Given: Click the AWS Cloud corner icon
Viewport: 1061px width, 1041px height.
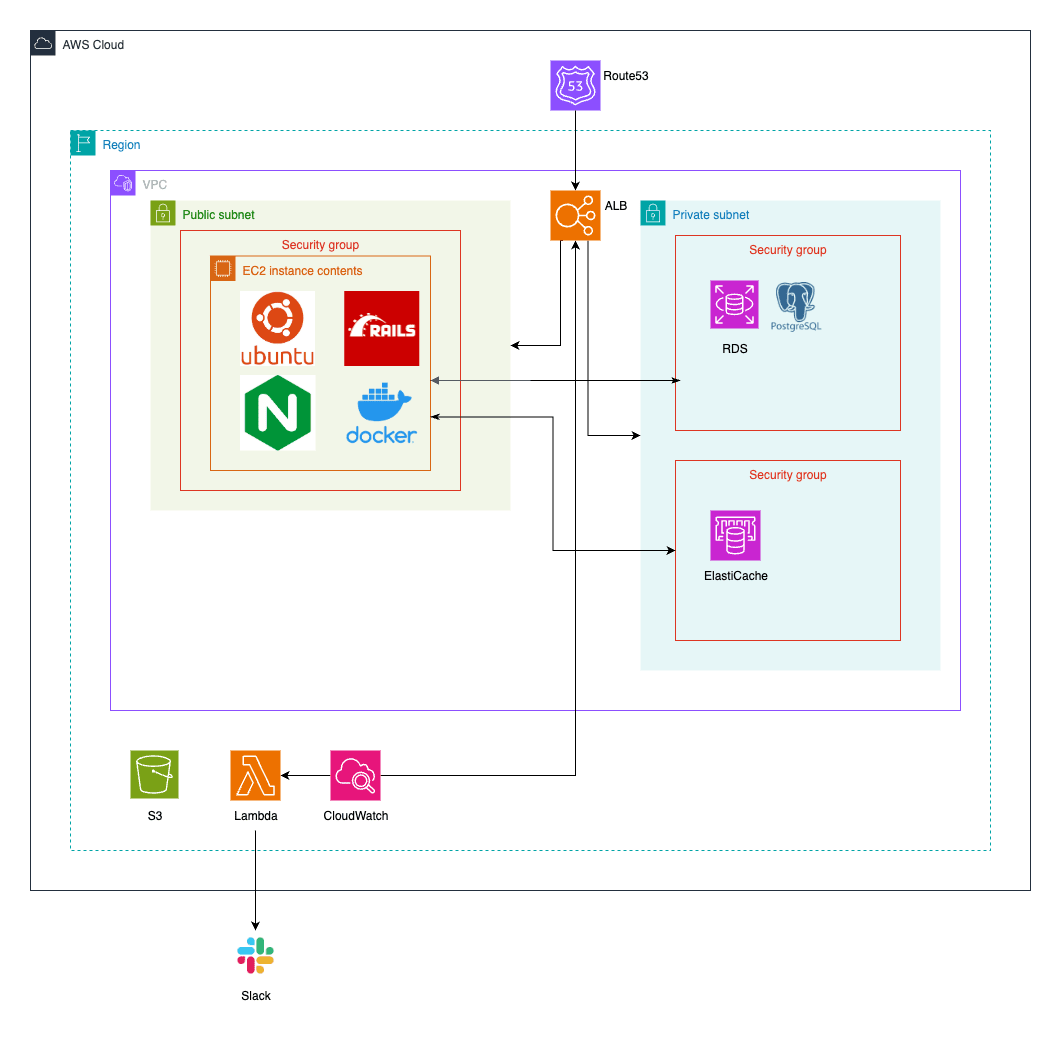Looking at the screenshot, I should click(x=43, y=43).
